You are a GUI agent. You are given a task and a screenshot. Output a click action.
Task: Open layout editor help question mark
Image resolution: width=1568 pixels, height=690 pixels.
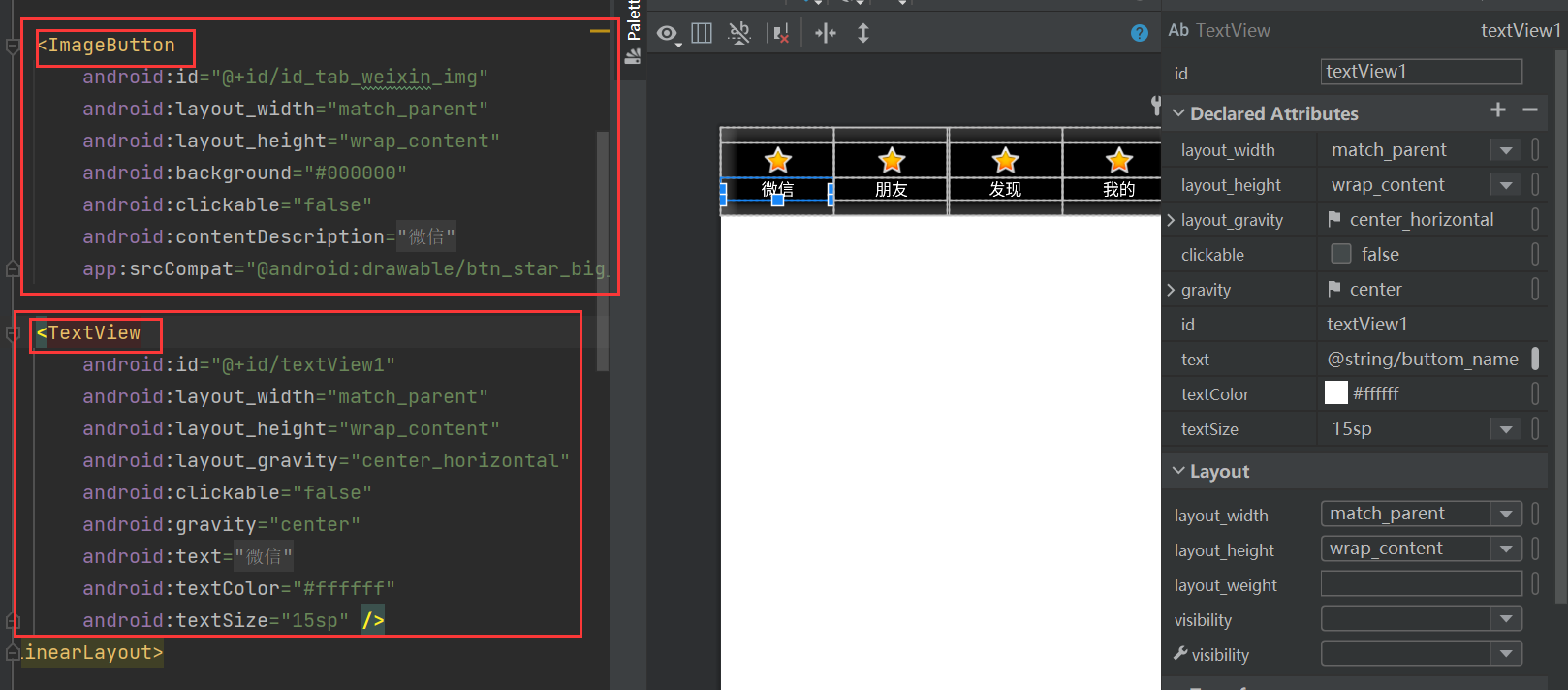(x=1140, y=33)
